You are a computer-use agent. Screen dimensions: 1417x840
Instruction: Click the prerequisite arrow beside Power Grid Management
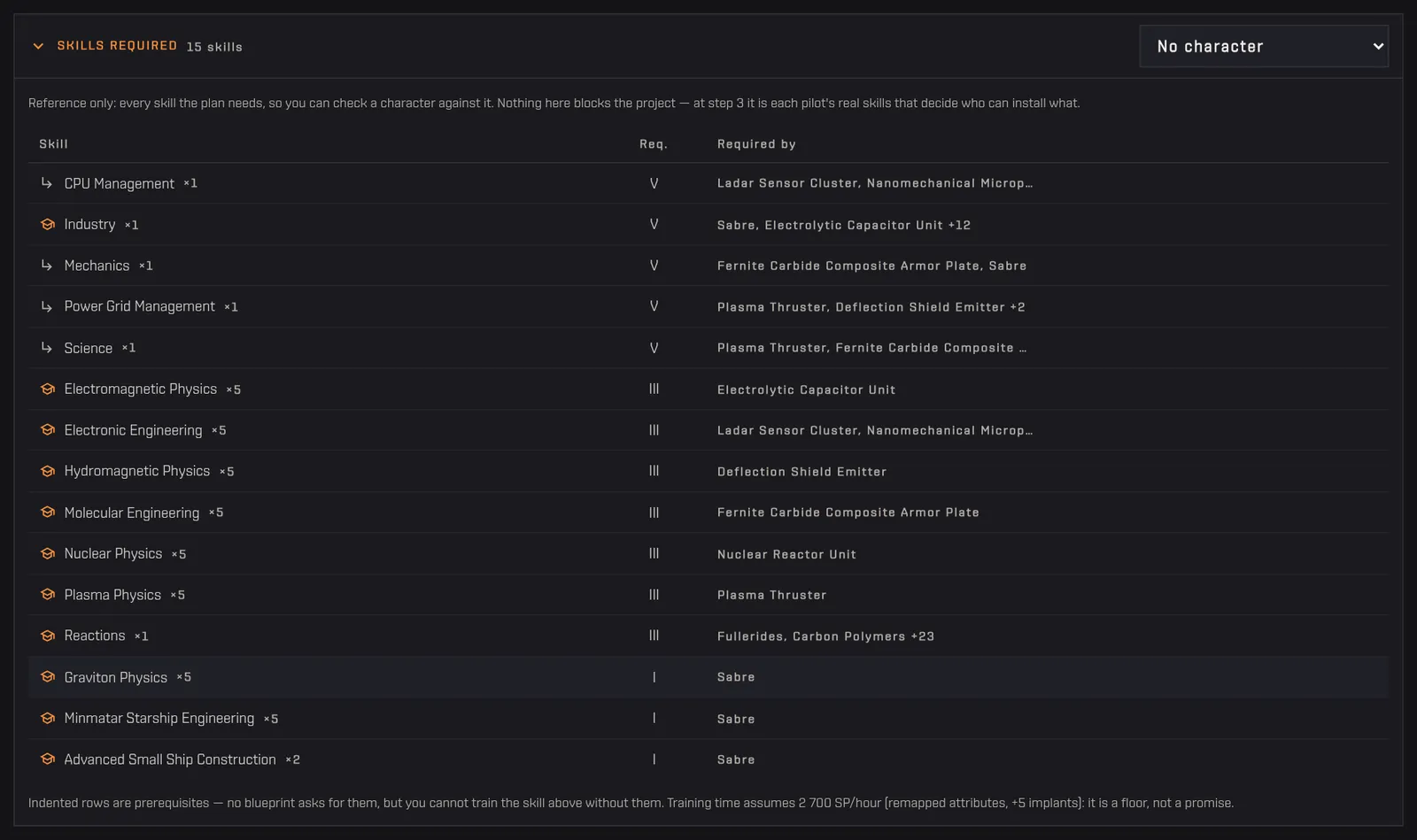tap(47, 306)
